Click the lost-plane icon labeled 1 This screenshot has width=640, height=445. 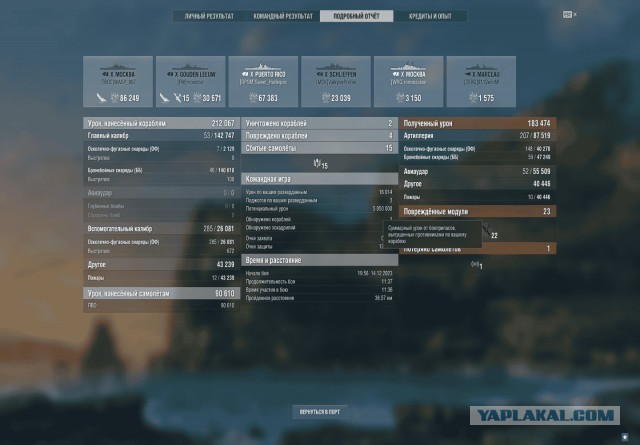click(475, 265)
